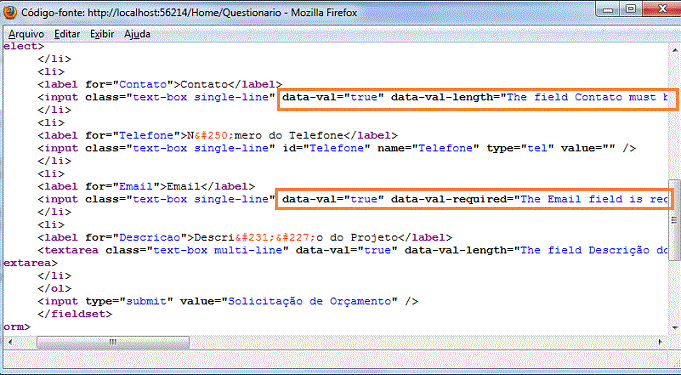This screenshot has width=681, height=375.
Task: Open the Exibir menu
Action: pyautogui.click(x=102, y=34)
